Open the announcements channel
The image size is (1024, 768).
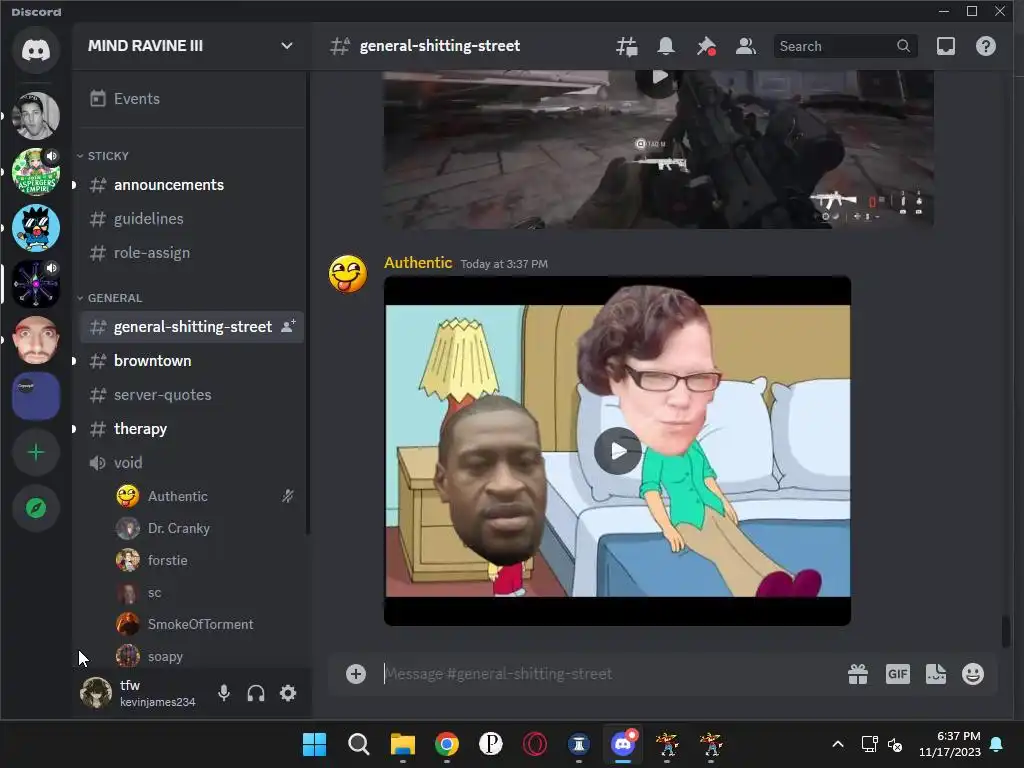pyautogui.click(x=191, y=185)
